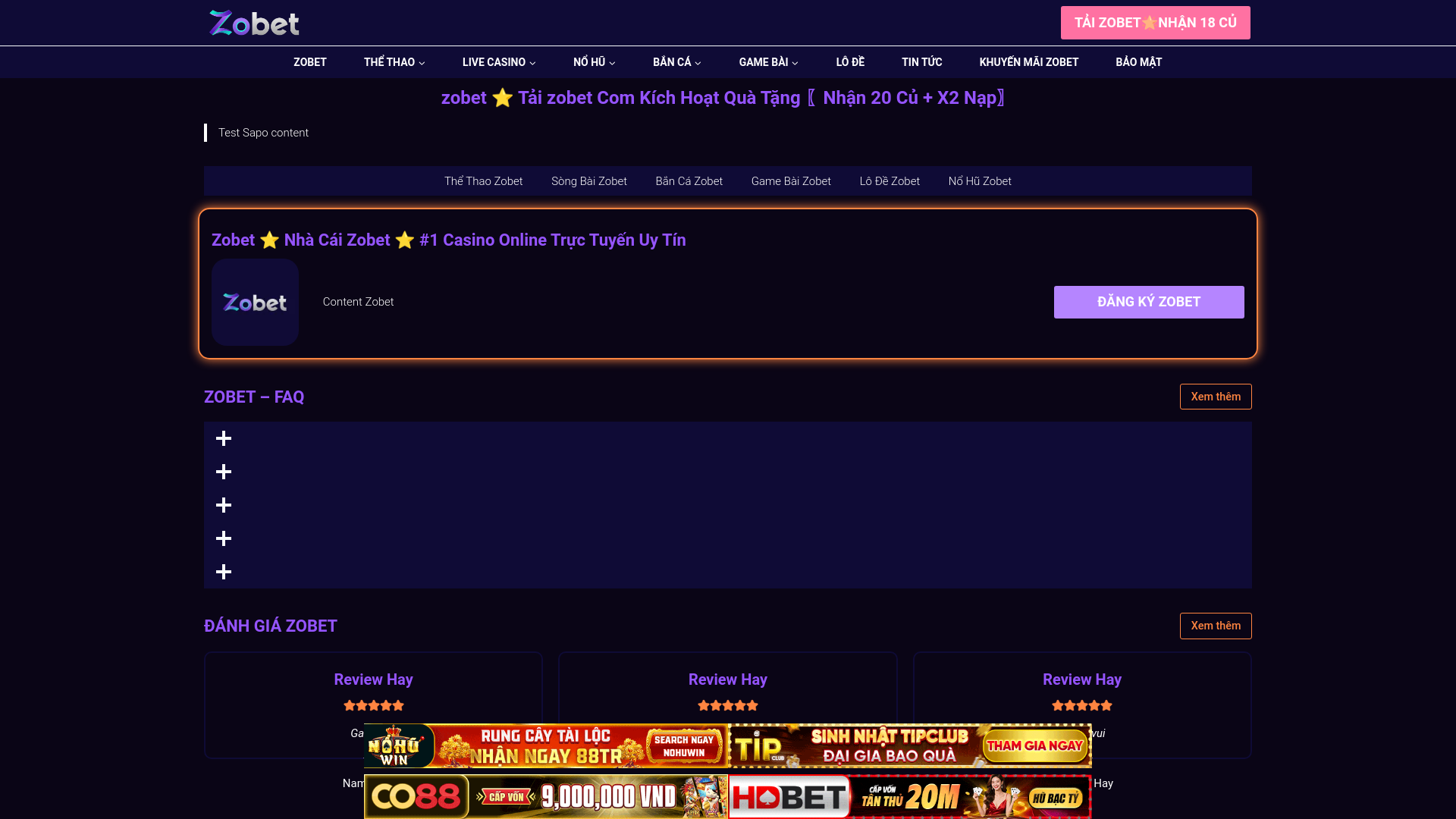Image resolution: width=1456 pixels, height=819 pixels.
Task: Open the Game Bài dropdown menu
Action: (769, 62)
